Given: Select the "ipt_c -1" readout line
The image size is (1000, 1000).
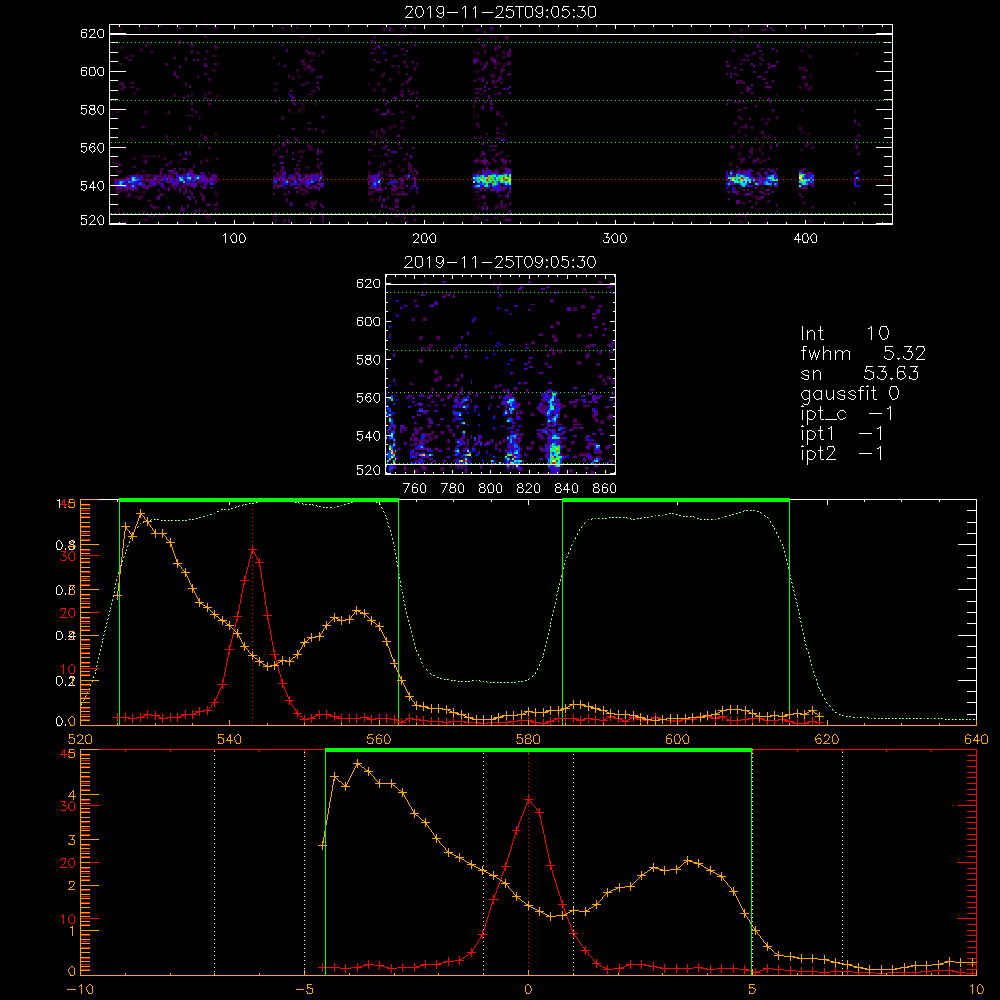Looking at the screenshot, I should pyautogui.click(x=847, y=414).
